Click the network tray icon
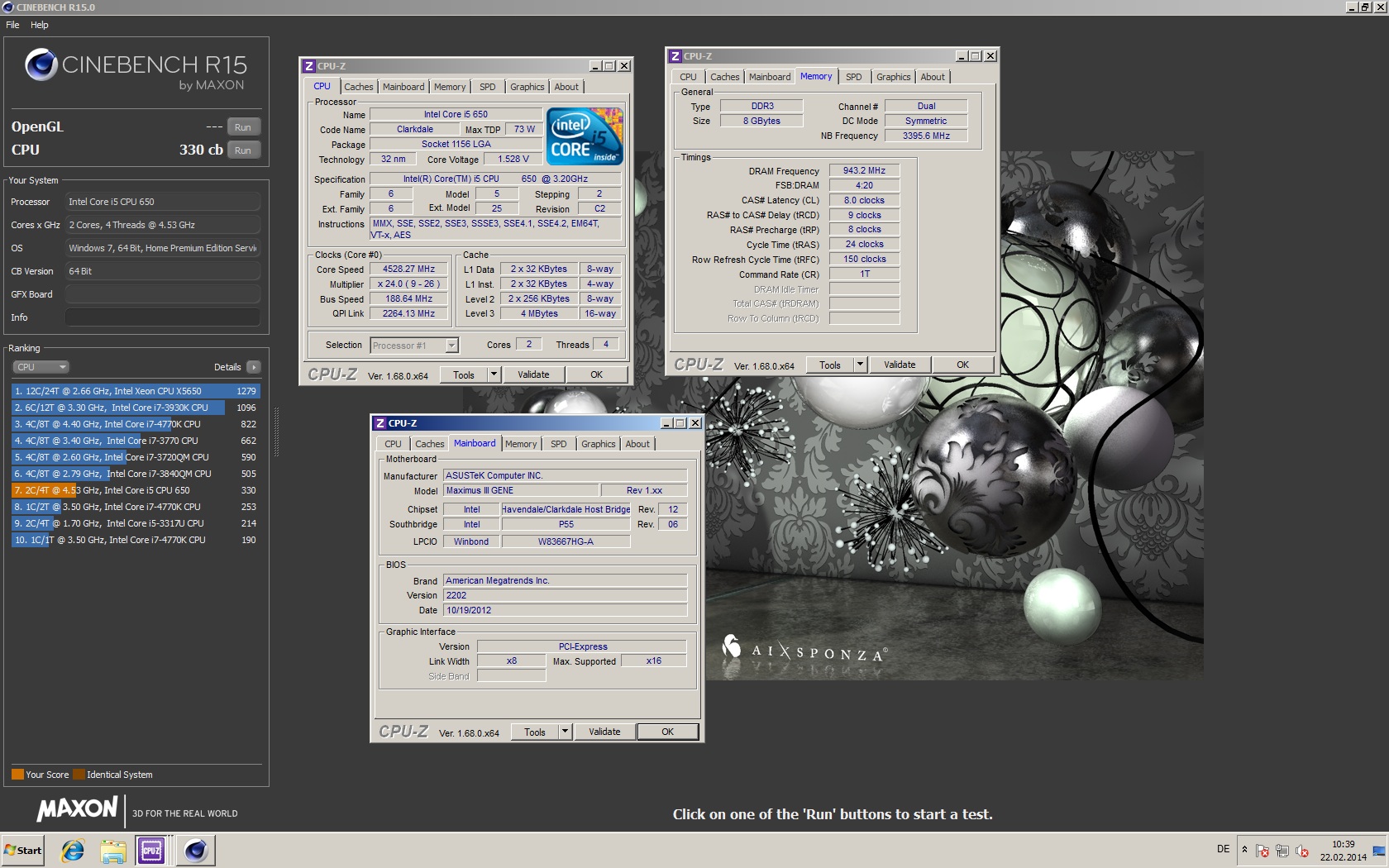The width and height of the screenshot is (1389, 868). tap(1282, 850)
